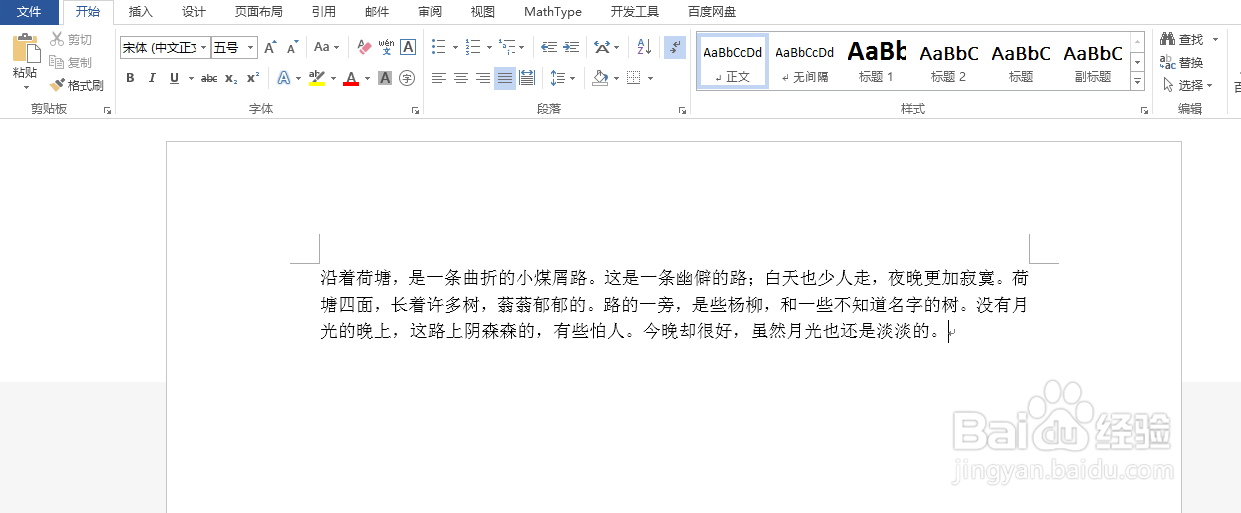1241x513 pixels.
Task: Click the numbered list icon
Action: [x=472, y=47]
